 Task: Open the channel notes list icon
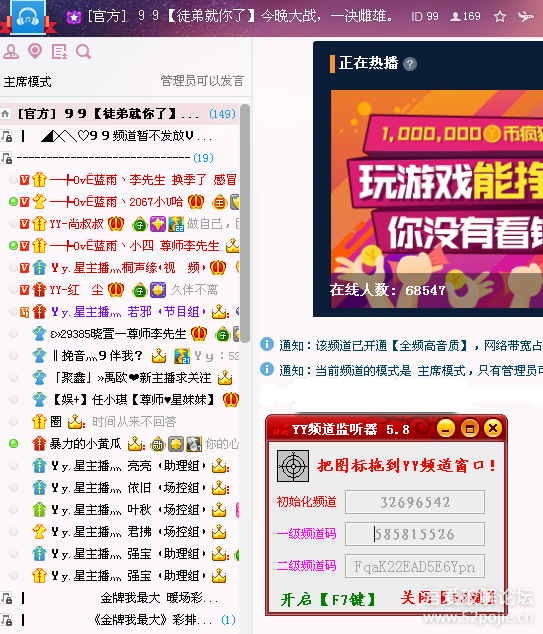[59, 52]
